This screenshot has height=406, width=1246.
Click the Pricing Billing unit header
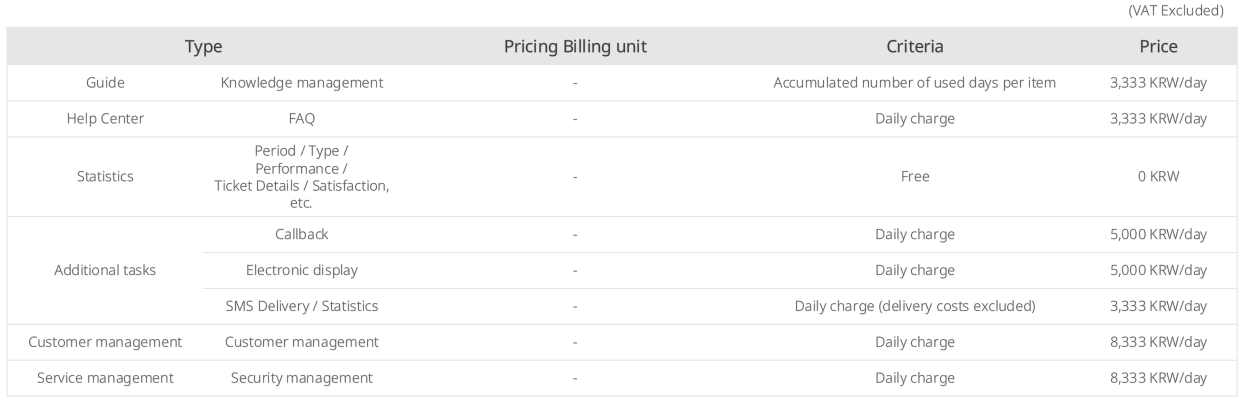pyautogui.click(x=575, y=46)
